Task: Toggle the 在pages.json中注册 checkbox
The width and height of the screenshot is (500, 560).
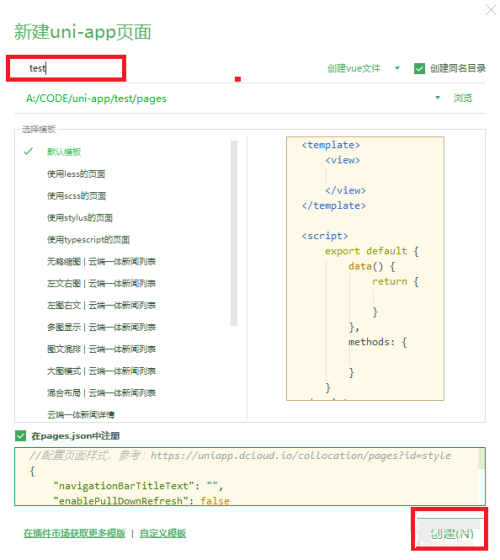Action: coord(20,436)
